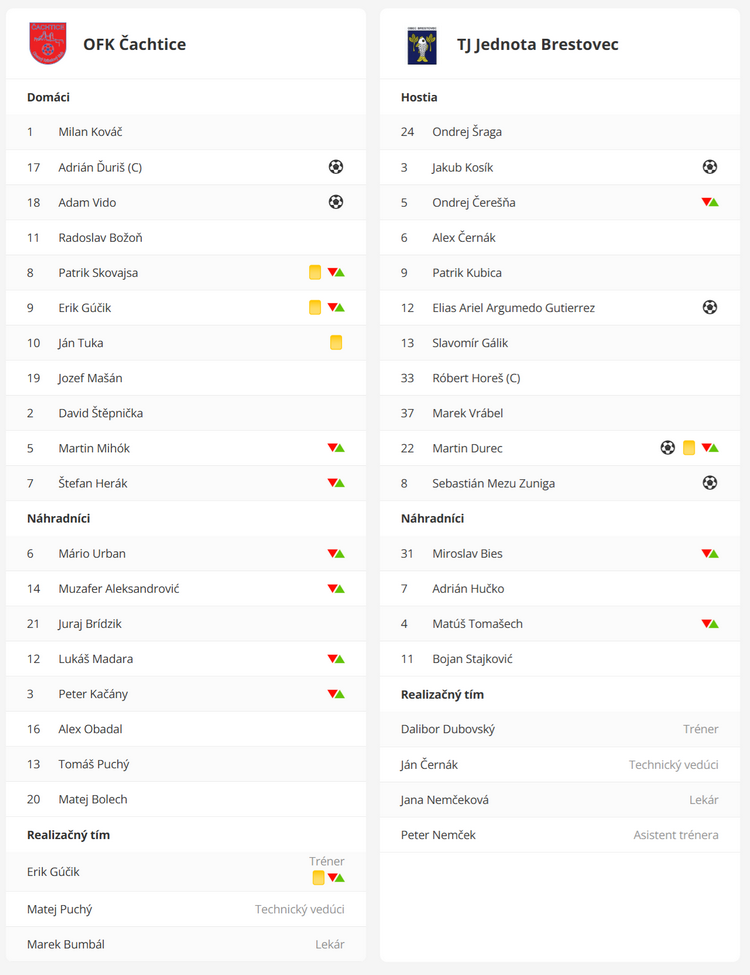Click yellow card icon next to Ján Tuka
This screenshot has width=750, height=975.
click(336, 343)
